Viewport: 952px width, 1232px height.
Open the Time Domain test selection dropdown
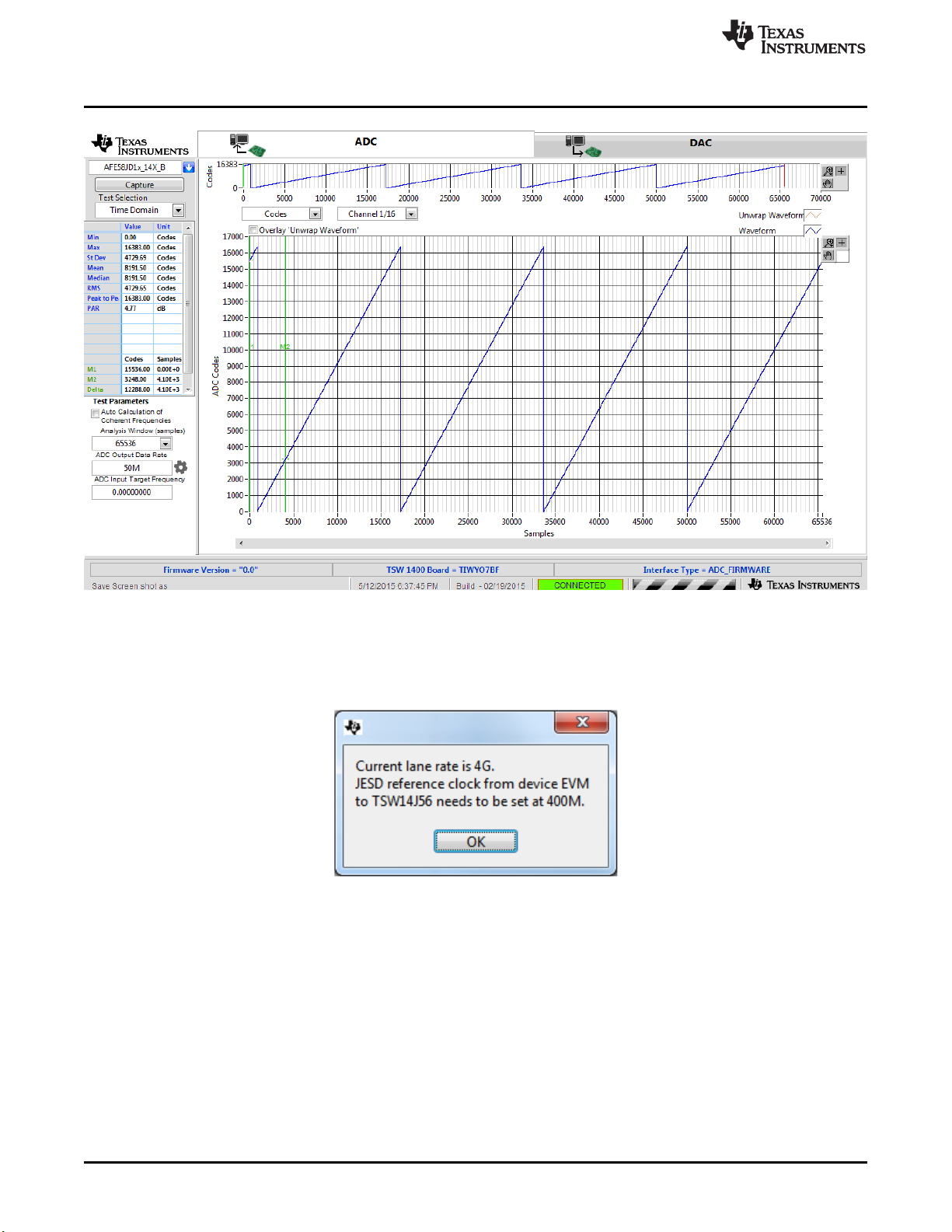pos(179,211)
